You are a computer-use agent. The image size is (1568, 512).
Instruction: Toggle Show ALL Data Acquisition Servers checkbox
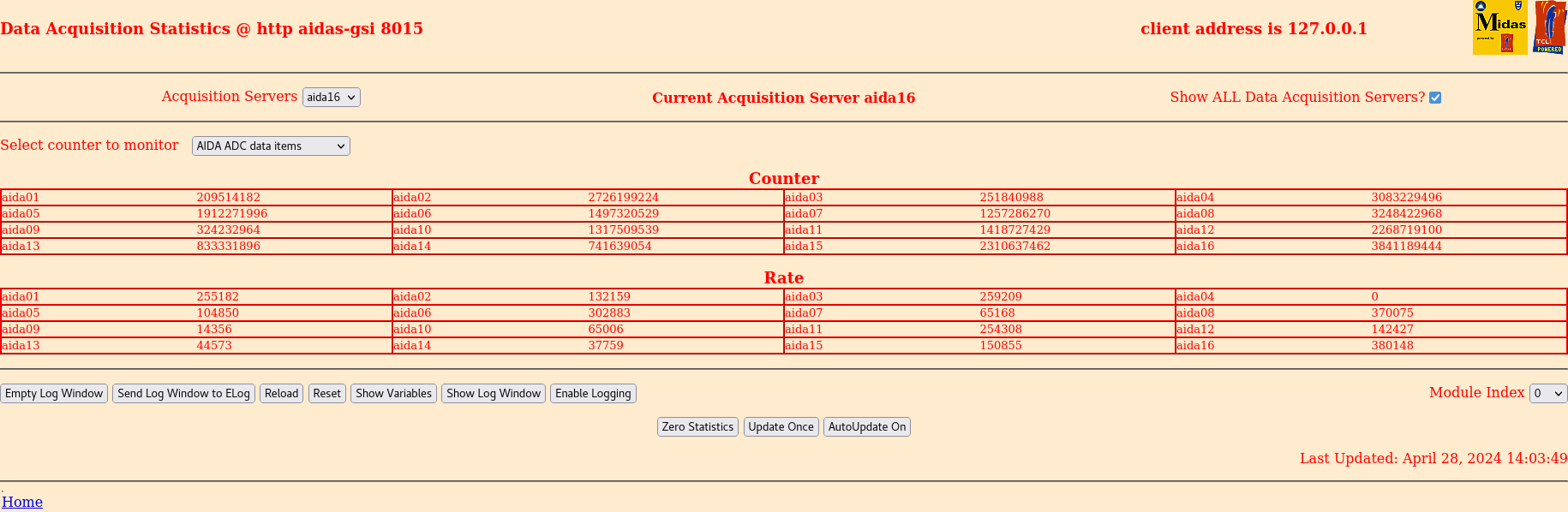coord(1435,98)
